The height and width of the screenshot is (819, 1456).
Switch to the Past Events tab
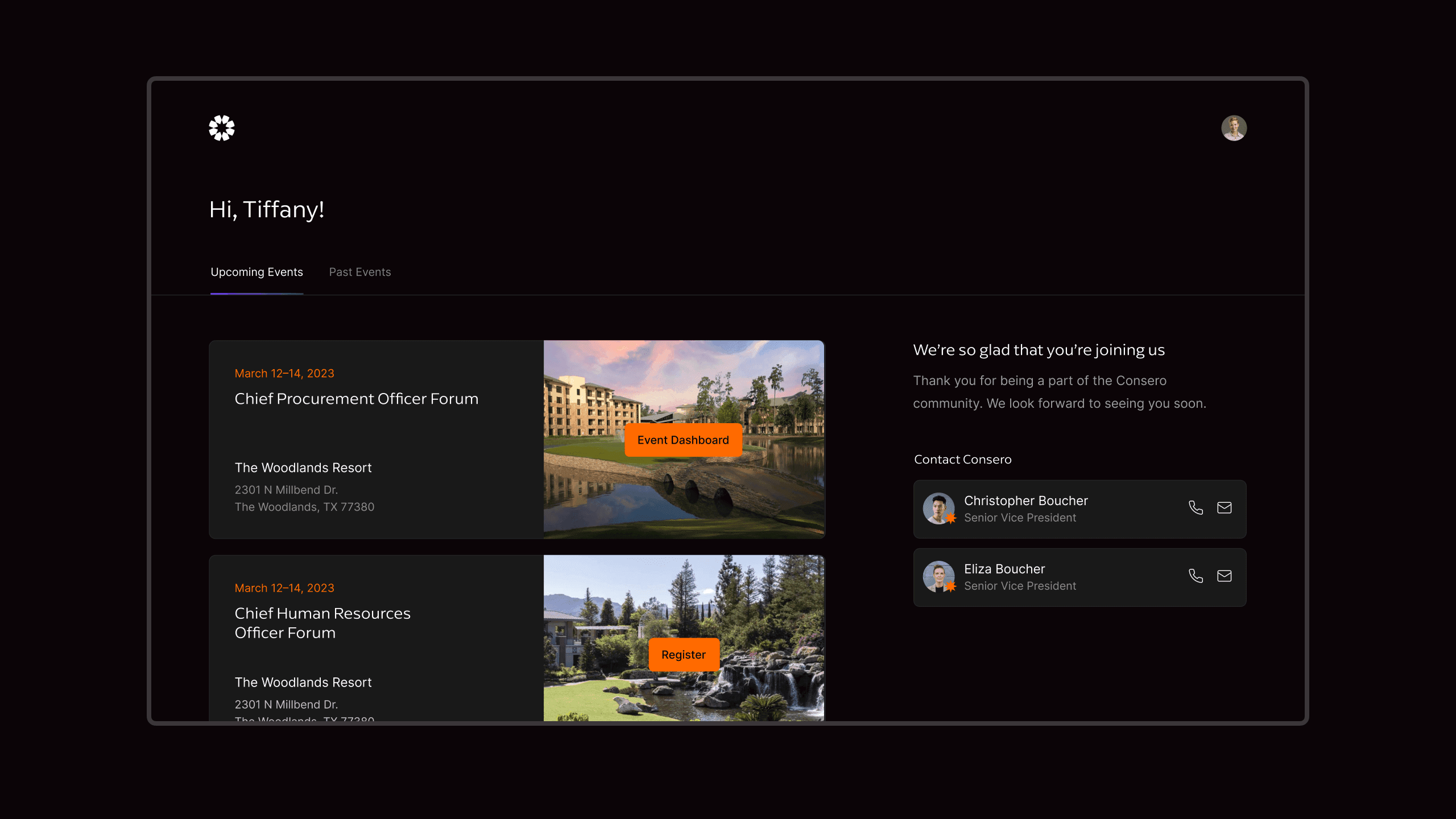click(360, 272)
